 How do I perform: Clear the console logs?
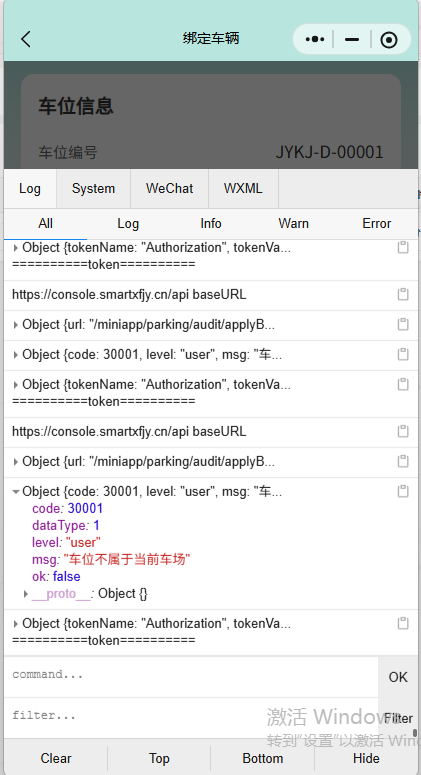[56, 758]
